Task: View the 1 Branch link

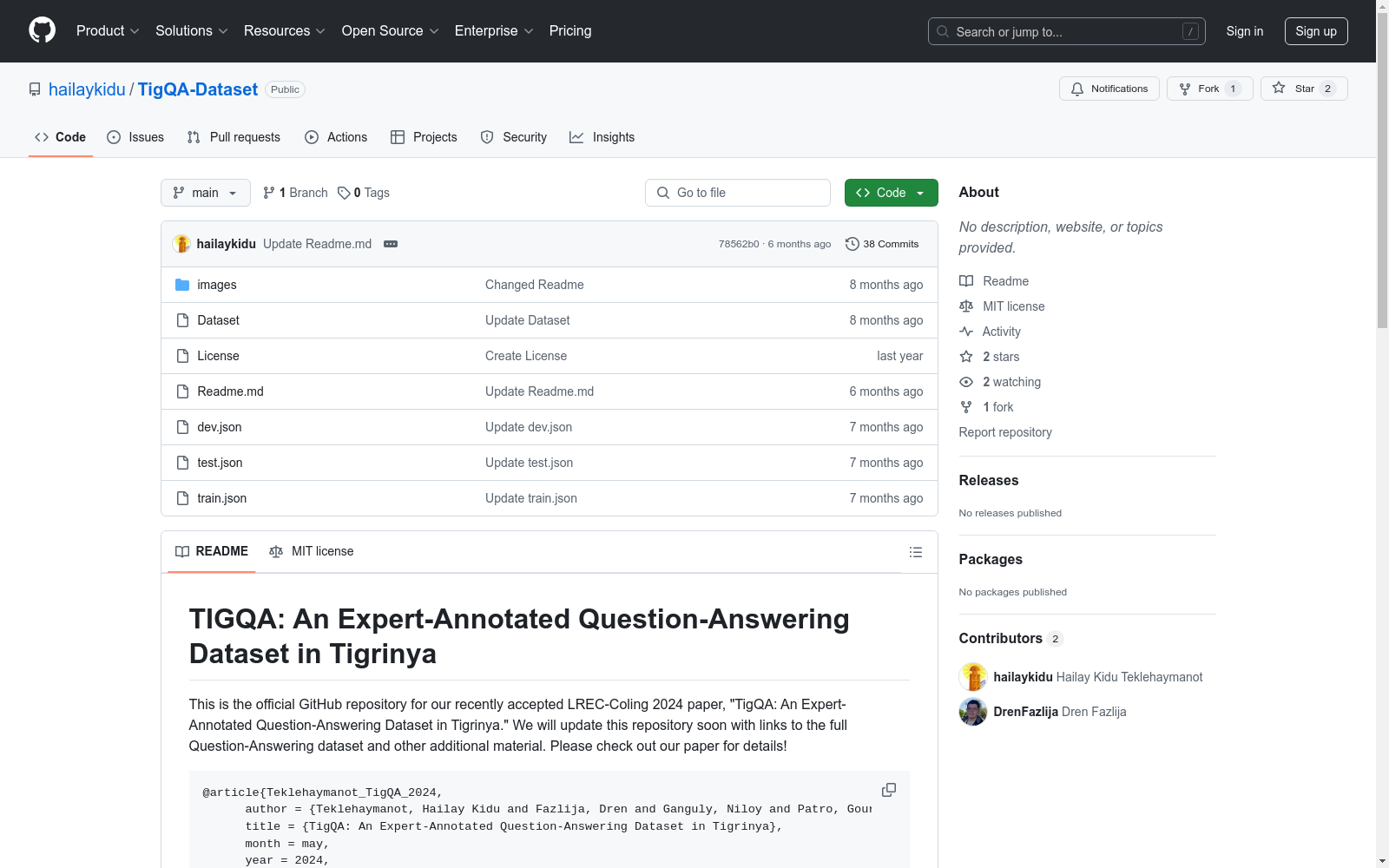Action: (x=295, y=193)
